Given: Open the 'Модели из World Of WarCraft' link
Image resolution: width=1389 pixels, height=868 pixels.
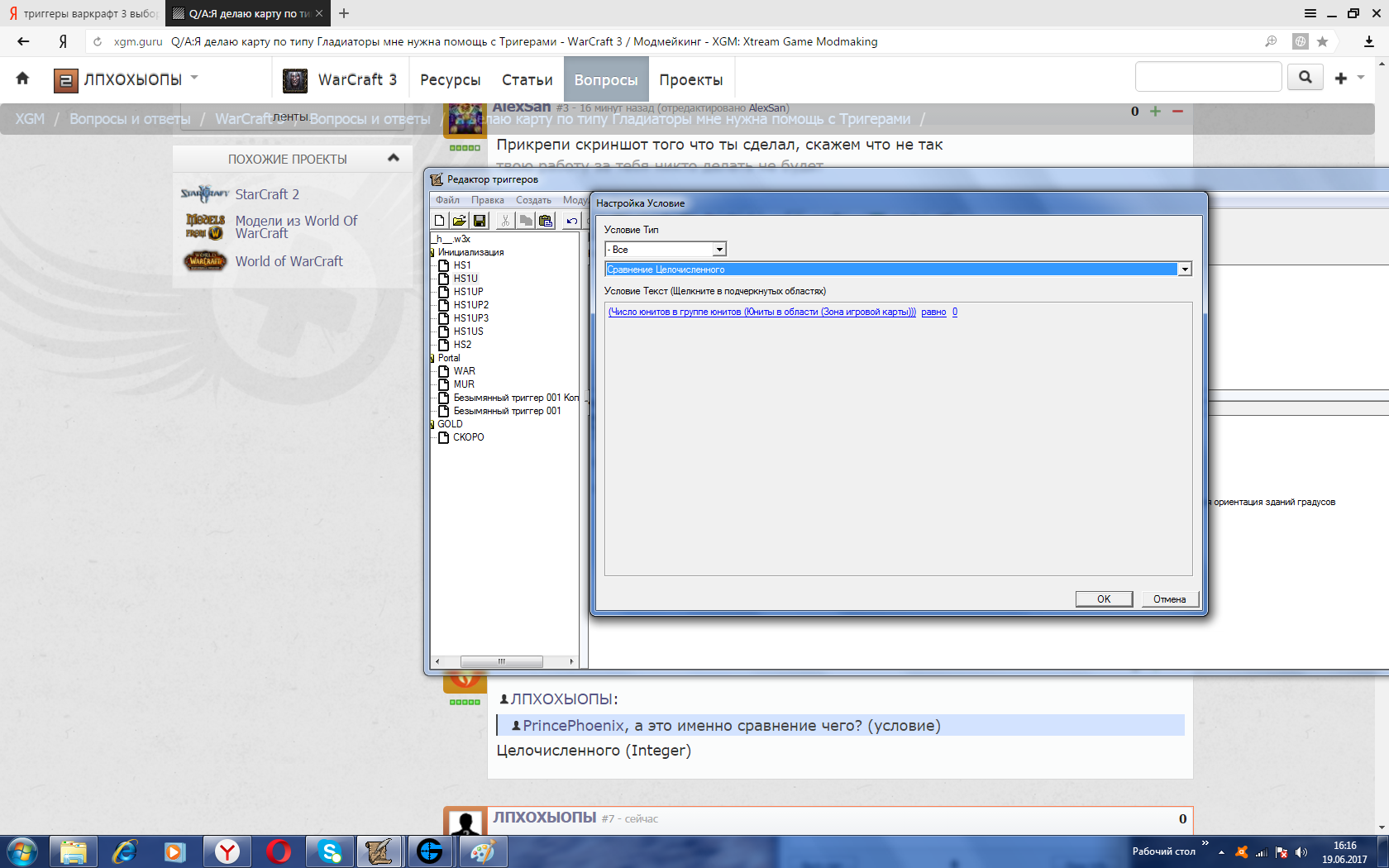Looking at the screenshot, I should tap(296, 227).
